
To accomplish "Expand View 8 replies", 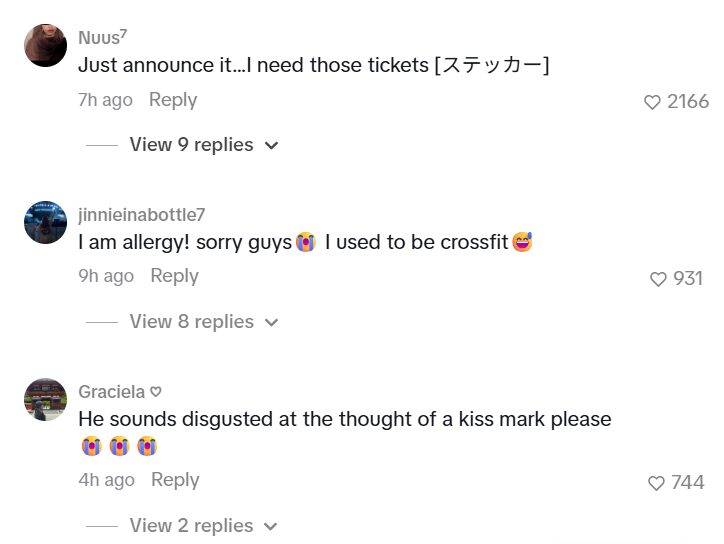I will (191, 322).
